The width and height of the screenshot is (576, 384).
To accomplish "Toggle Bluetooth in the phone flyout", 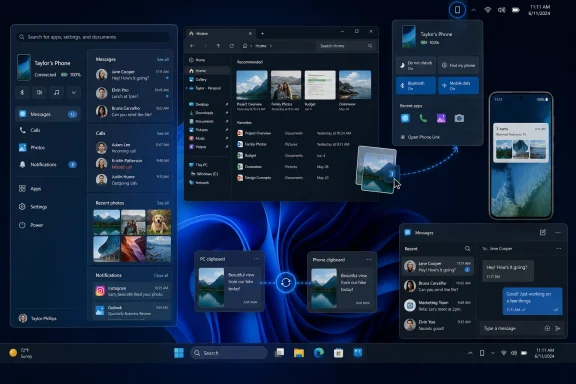I will (x=416, y=85).
